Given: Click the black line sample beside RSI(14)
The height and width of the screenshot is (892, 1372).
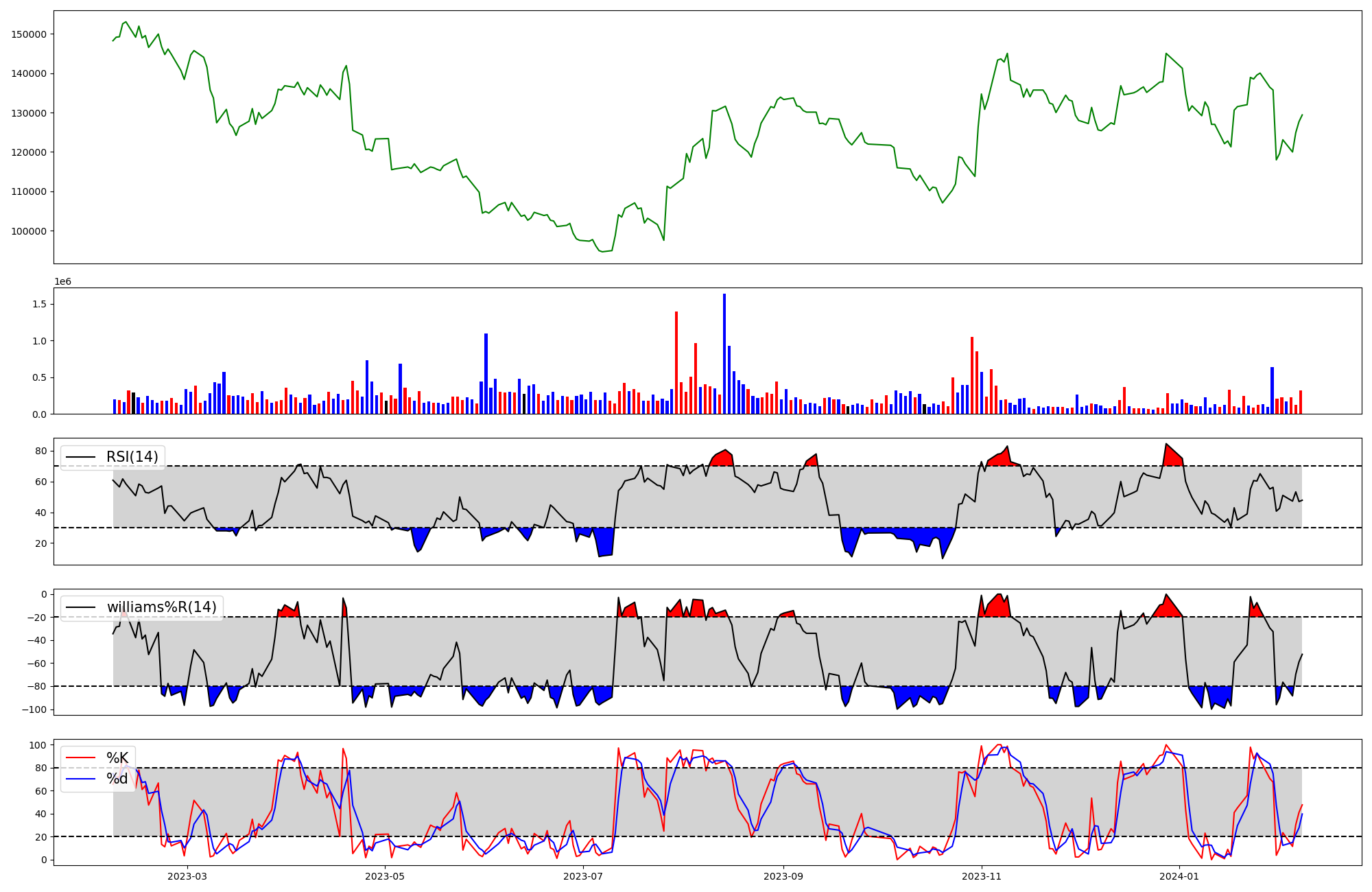Looking at the screenshot, I should 80,457.
